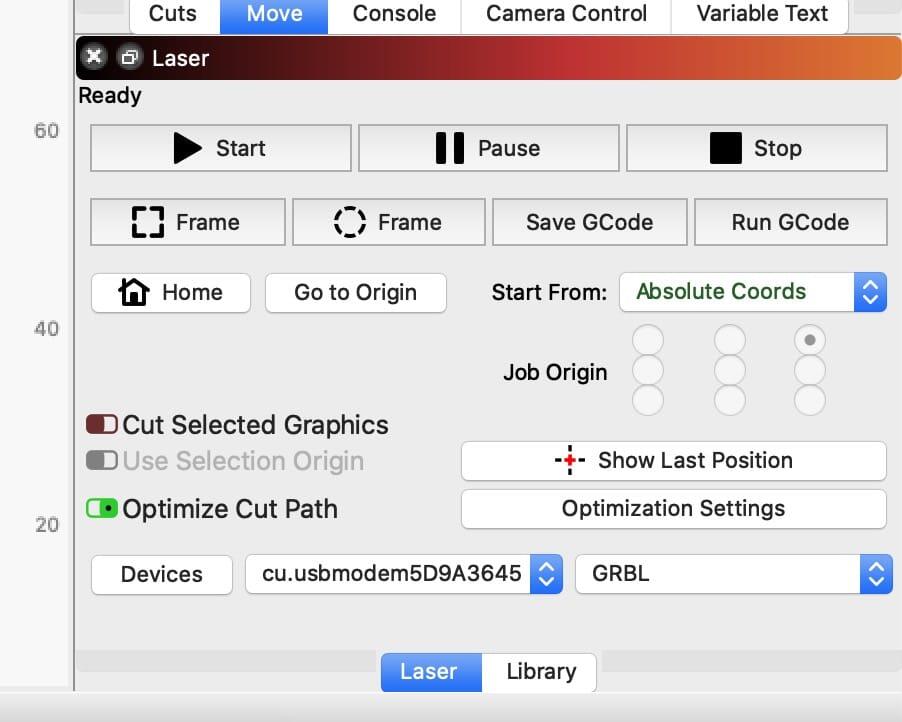Select top-right Job Origin radio button
The height and width of the screenshot is (722, 902).
pyautogui.click(x=809, y=340)
